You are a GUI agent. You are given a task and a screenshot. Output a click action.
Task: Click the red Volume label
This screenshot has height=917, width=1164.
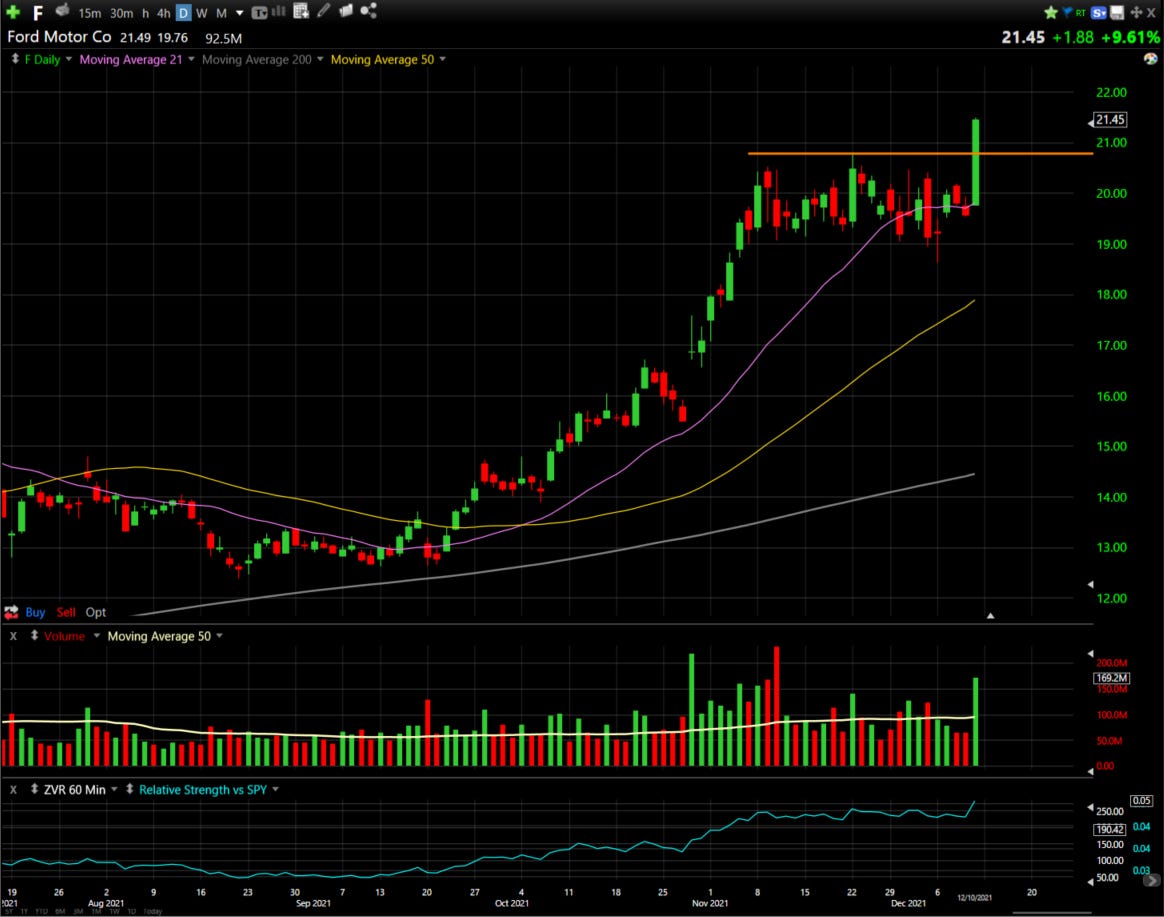[65, 636]
